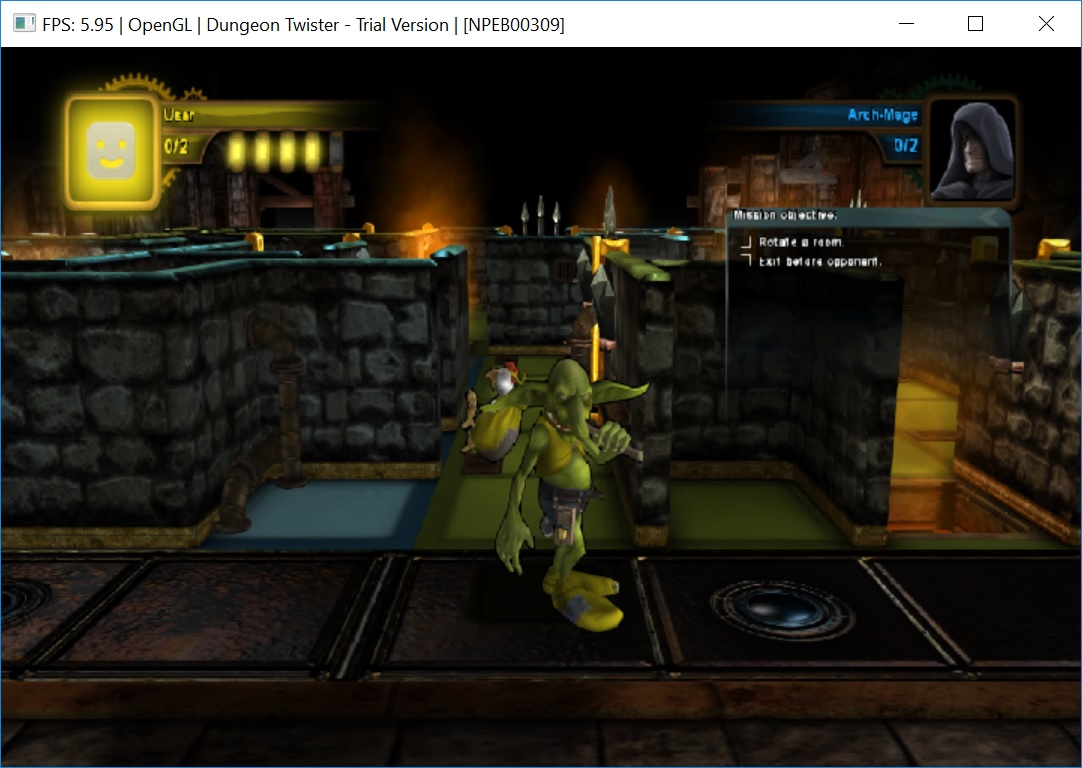
Task: Minimize the Dungeon Twister window
Action: [906, 23]
